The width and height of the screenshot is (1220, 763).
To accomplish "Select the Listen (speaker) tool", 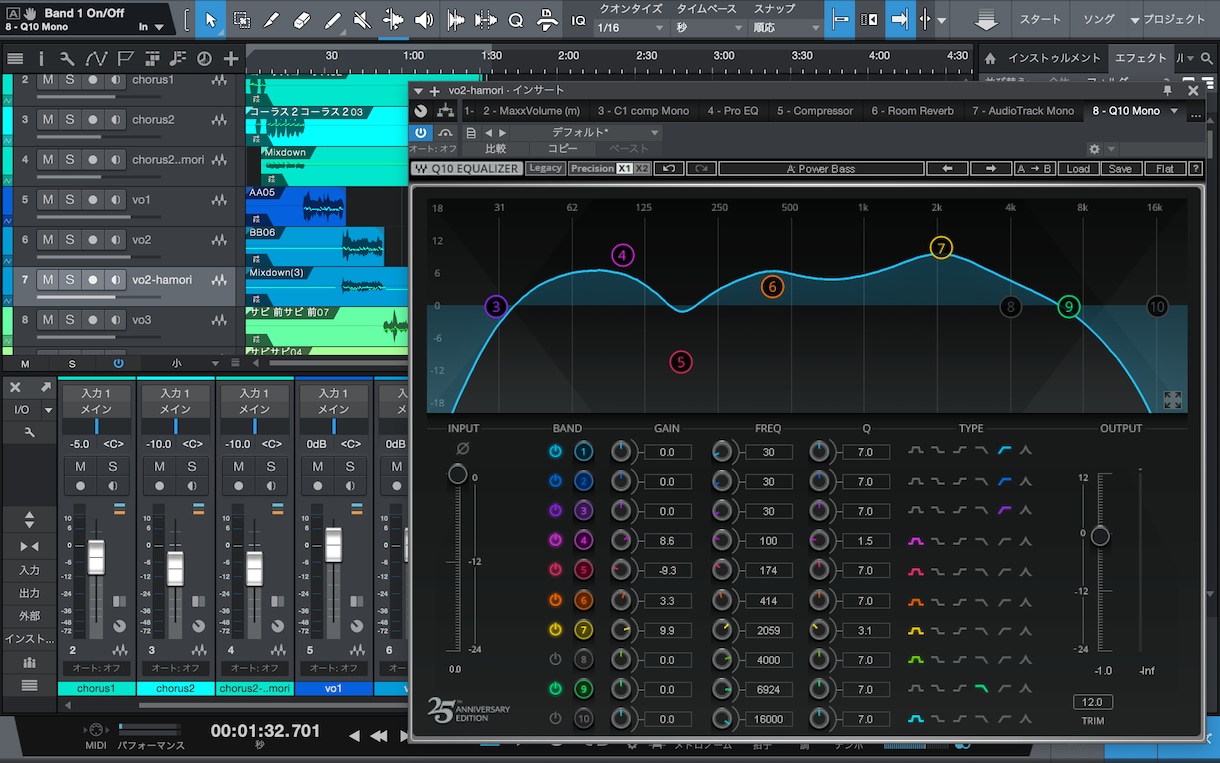I will pyautogui.click(x=424, y=19).
